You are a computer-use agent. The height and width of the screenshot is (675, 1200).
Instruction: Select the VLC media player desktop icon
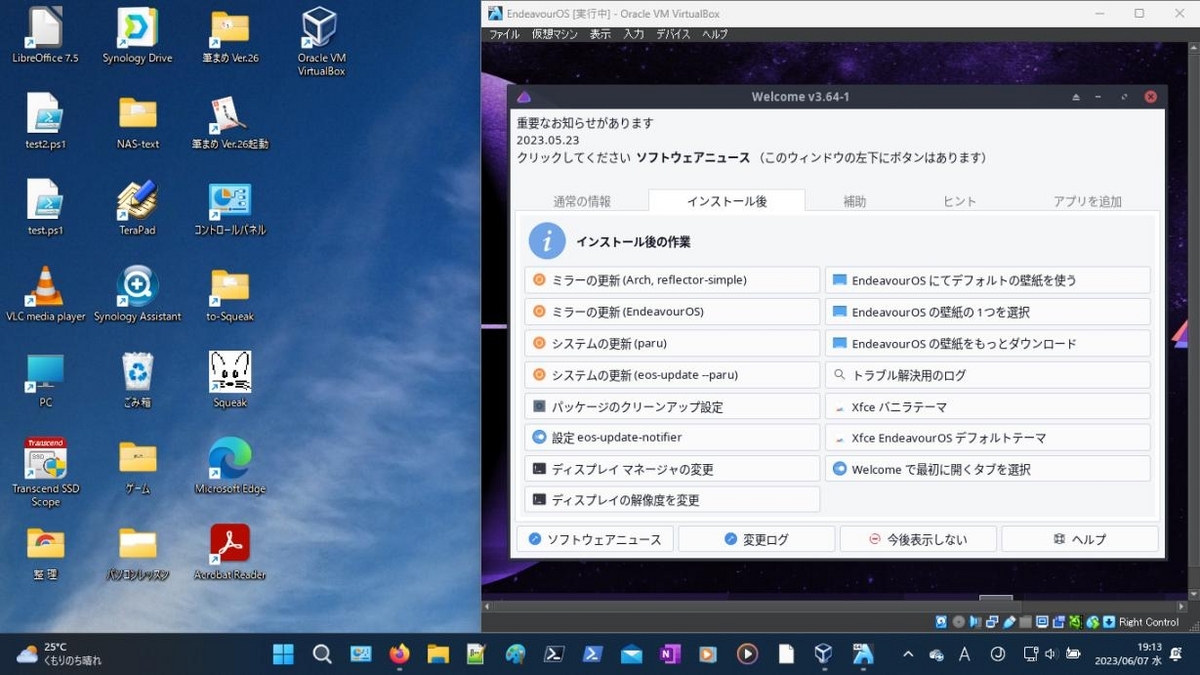pyautogui.click(x=45, y=294)
